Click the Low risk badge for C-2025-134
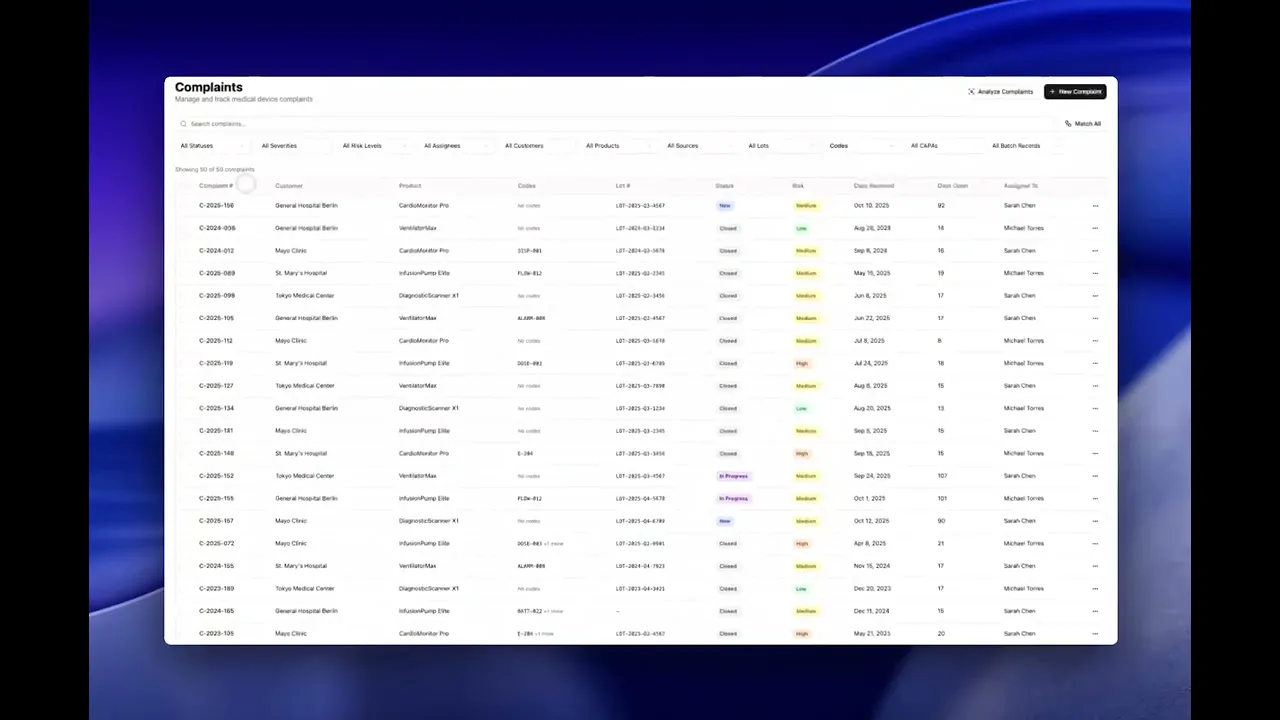 pos(802,408)
